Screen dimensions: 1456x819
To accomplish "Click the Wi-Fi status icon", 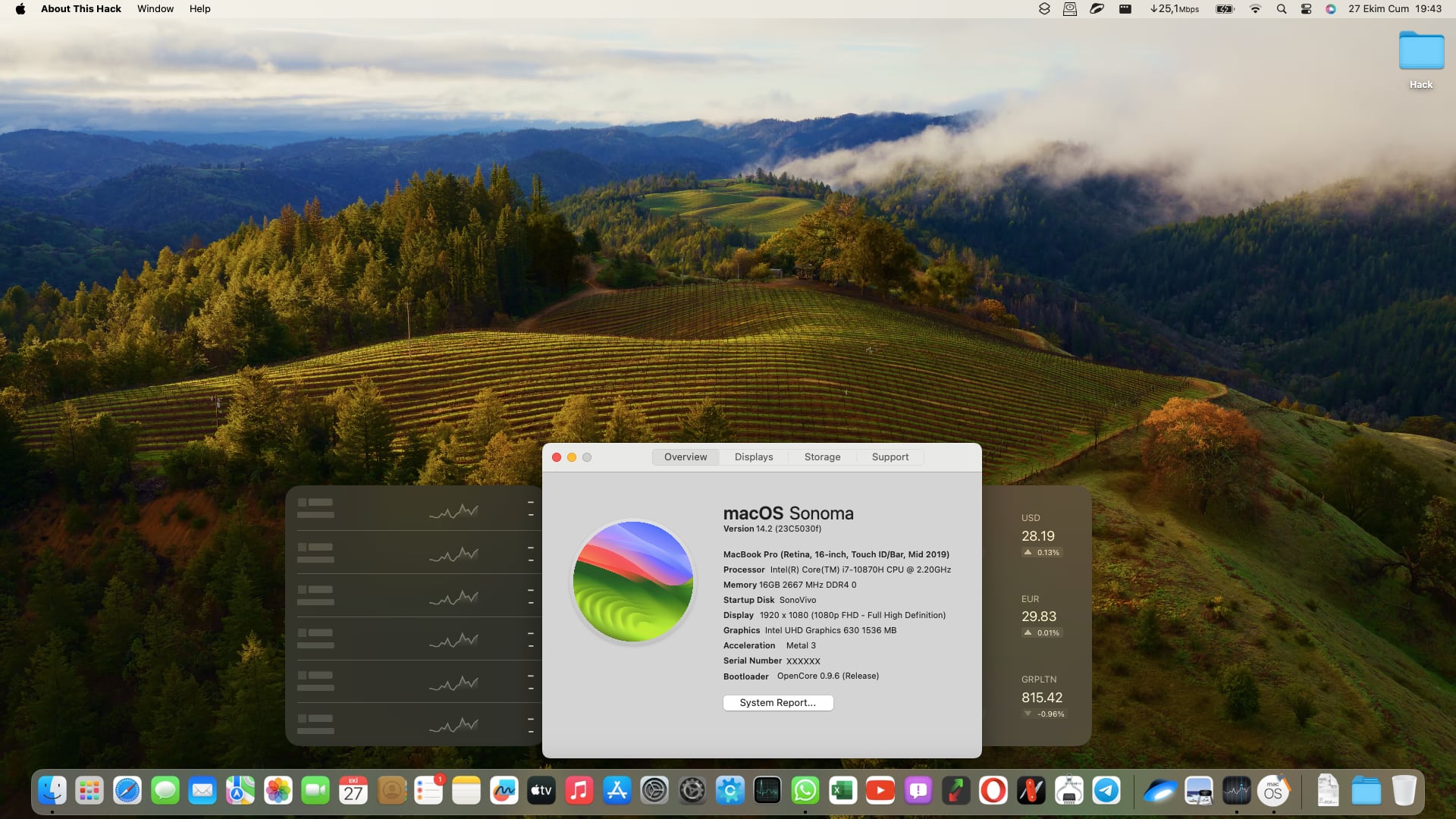I will [x=1255, y=9].
